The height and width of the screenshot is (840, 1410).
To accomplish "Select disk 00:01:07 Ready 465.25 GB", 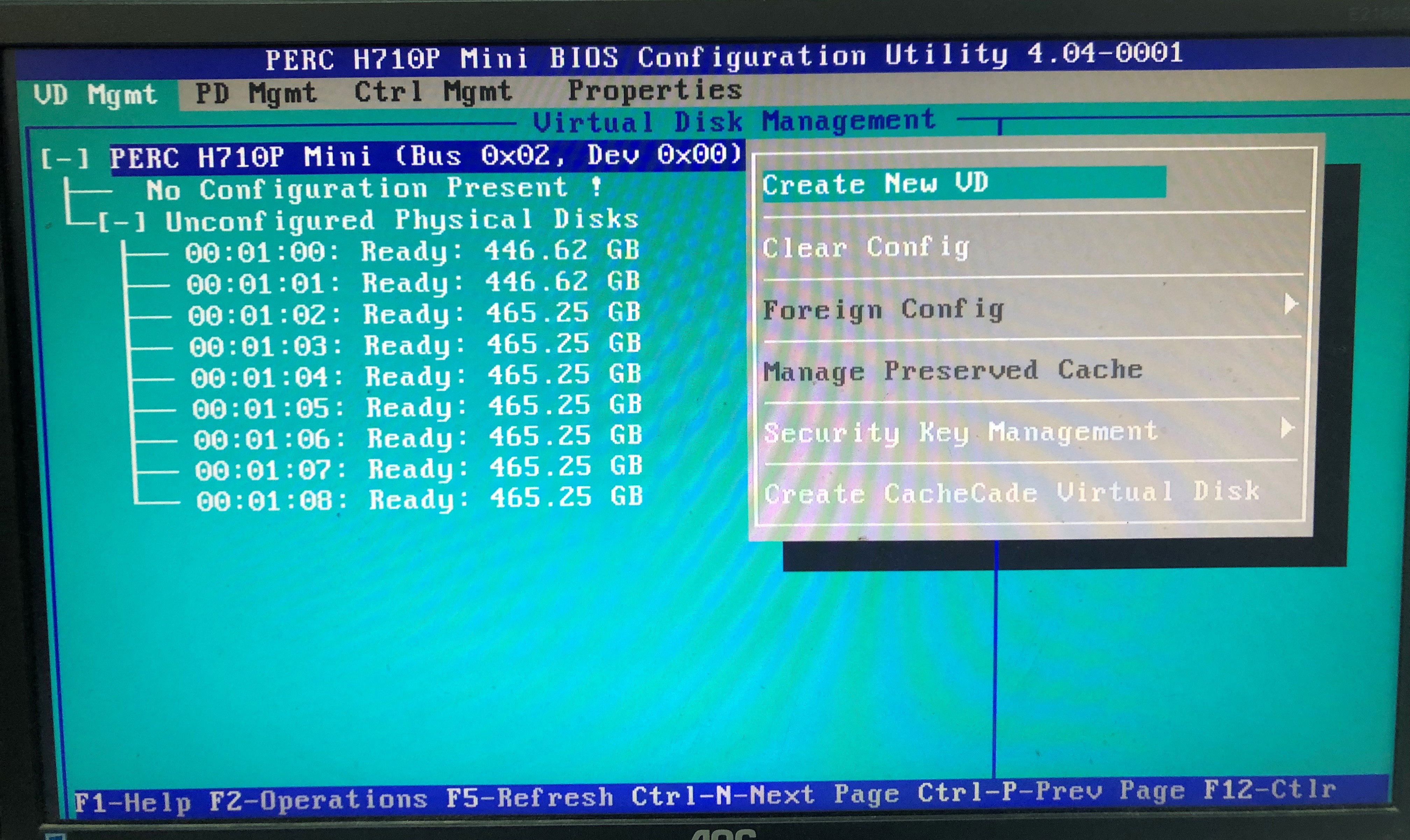I will [x=419, y=469].
